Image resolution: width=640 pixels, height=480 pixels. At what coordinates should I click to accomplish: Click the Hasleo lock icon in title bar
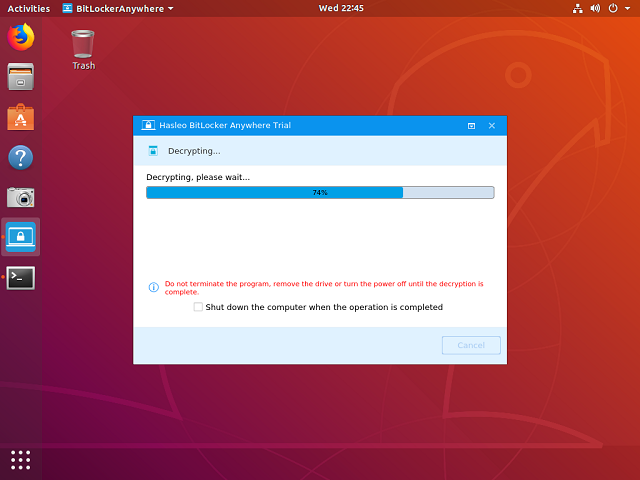[148, 125]
